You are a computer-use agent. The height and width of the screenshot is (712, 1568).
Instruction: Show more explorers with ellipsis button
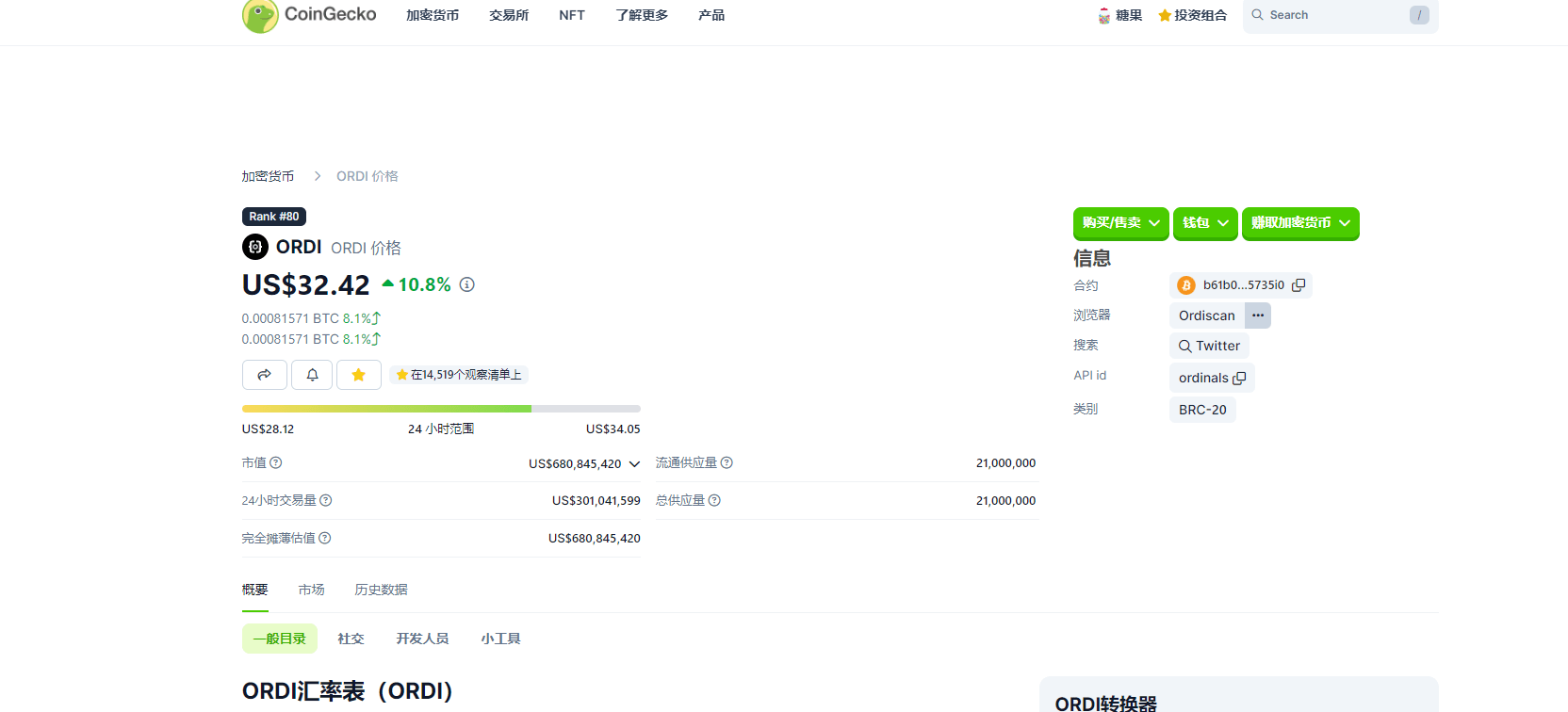(x=1258, y=316)
